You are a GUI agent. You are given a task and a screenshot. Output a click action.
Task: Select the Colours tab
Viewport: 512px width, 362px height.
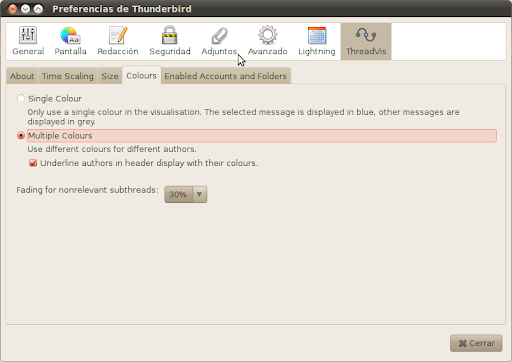click(x=141, y=76)
